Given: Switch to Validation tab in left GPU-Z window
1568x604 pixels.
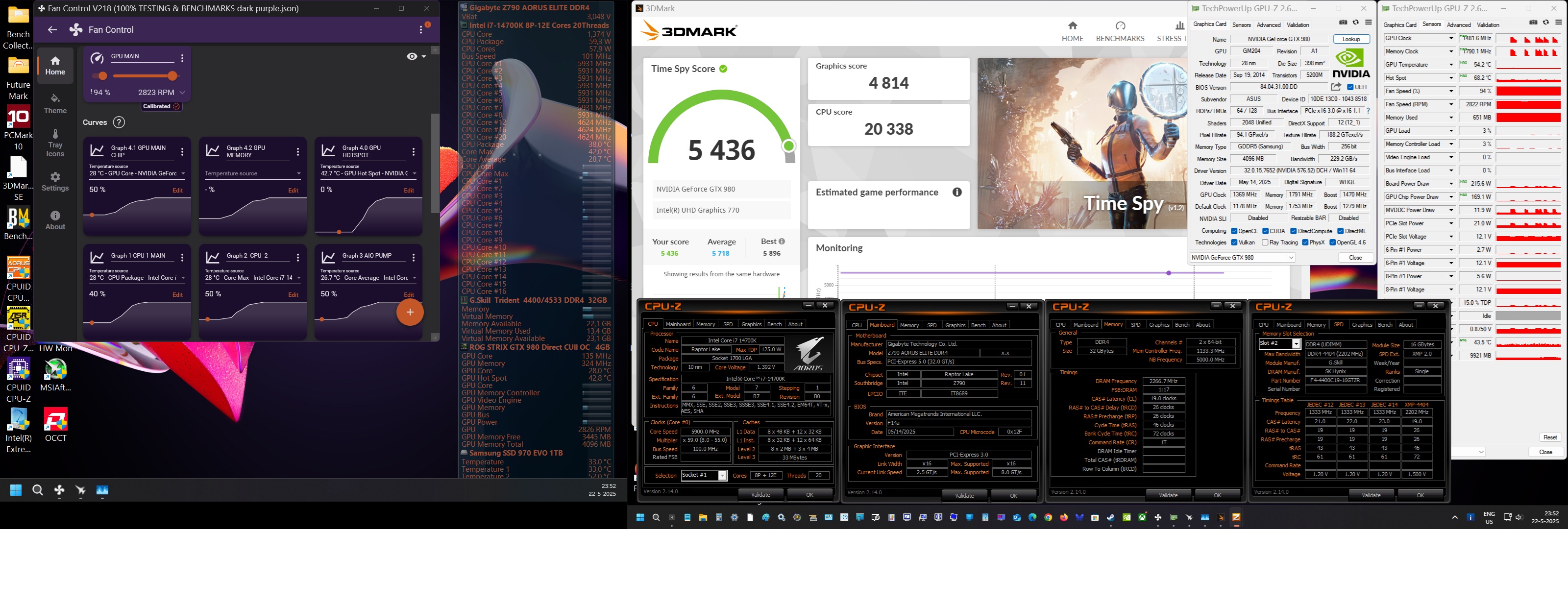Looking at the screenshot, I should tap(1298, 25).
